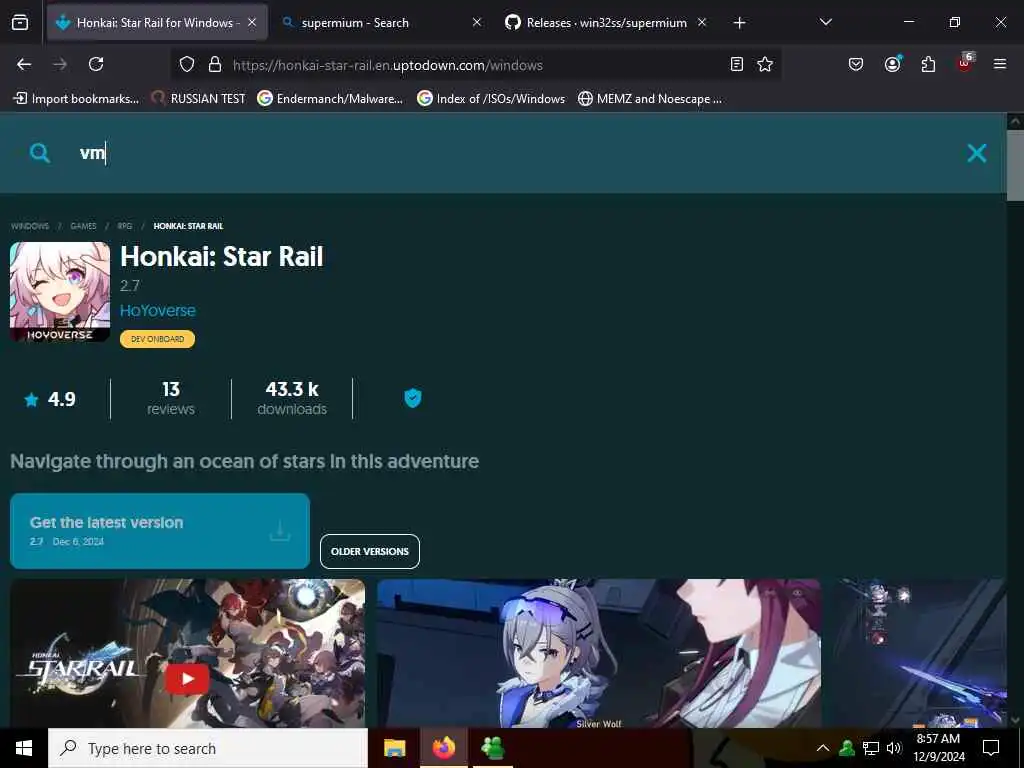The height and width of the screenshot is (768, 1024).
Task: Open the Windows Start menu
Action: tap(24, 748)
